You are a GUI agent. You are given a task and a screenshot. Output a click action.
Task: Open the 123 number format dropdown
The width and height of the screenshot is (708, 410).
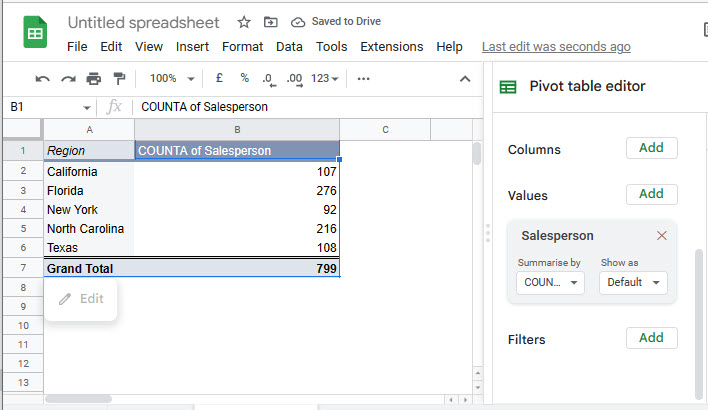(x=325, y=79)
